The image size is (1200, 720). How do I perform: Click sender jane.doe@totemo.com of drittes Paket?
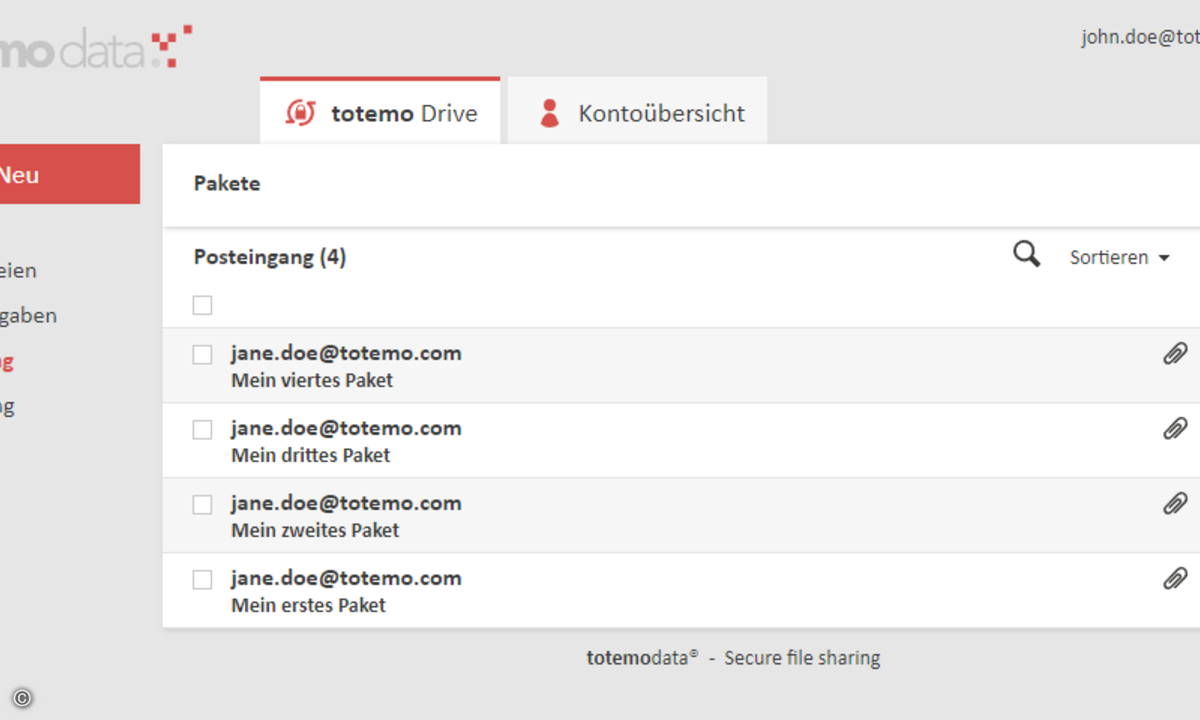(346, 428)
